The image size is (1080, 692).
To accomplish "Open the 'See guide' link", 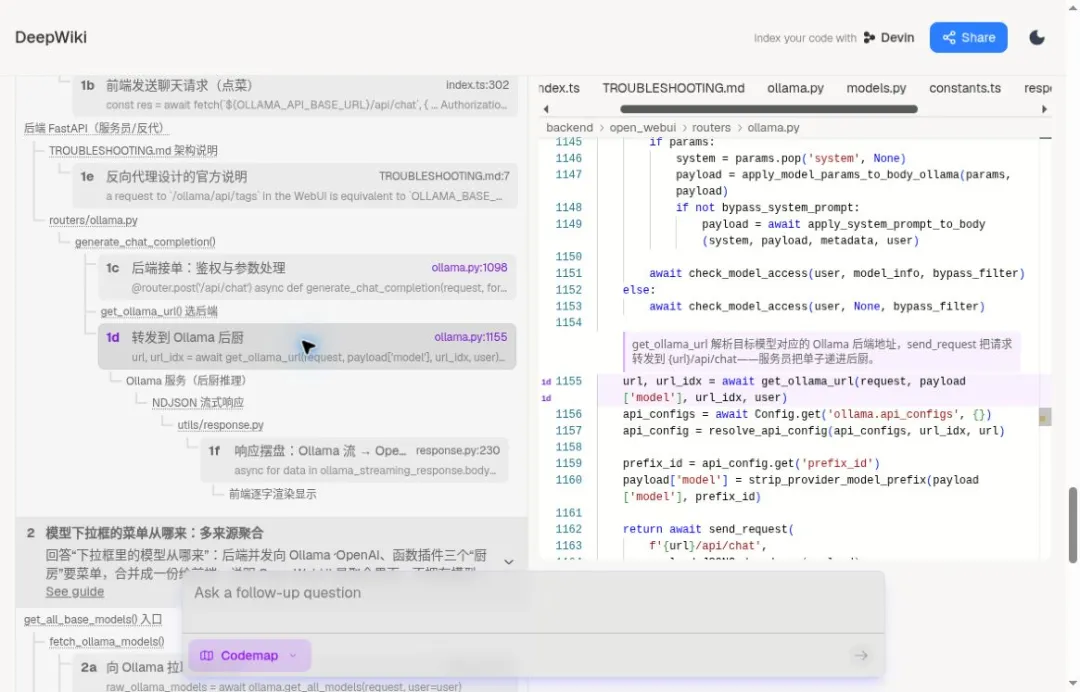I will 75,591.
